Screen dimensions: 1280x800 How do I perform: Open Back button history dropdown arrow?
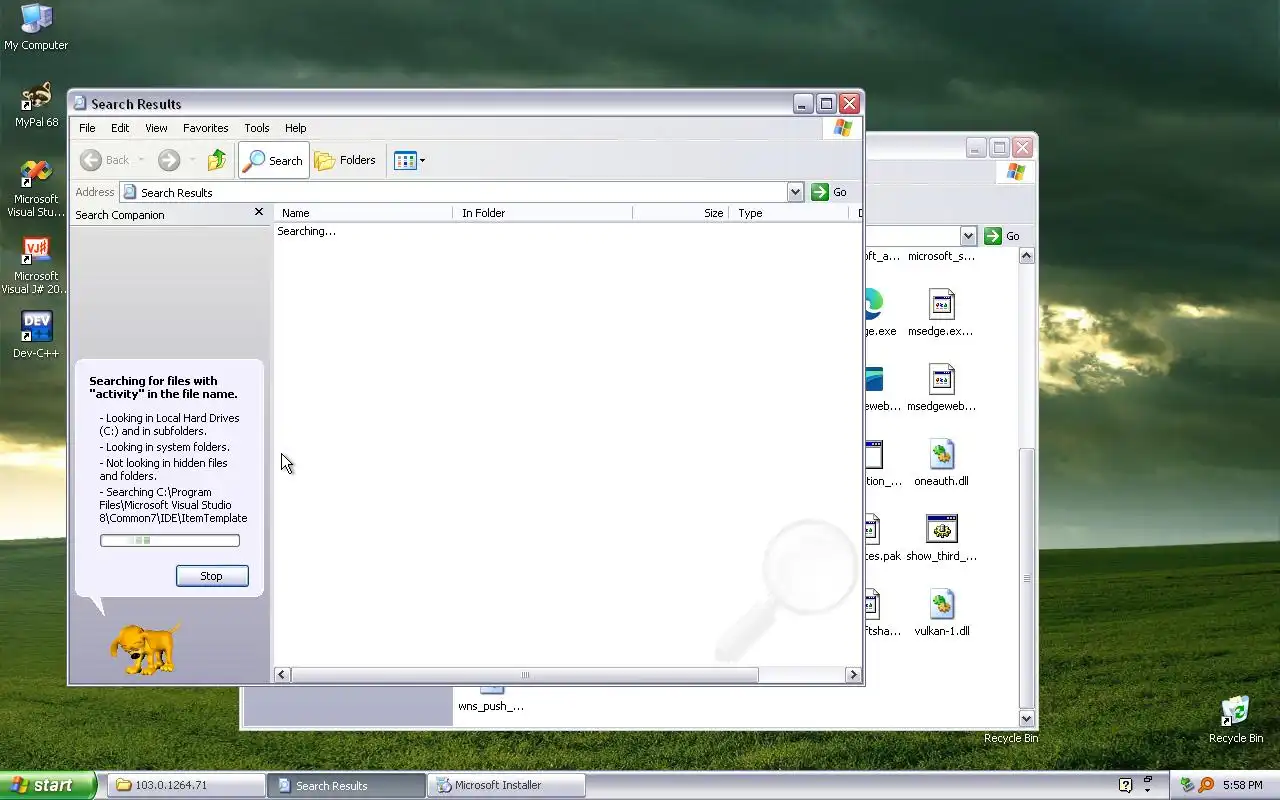point(141,160)
